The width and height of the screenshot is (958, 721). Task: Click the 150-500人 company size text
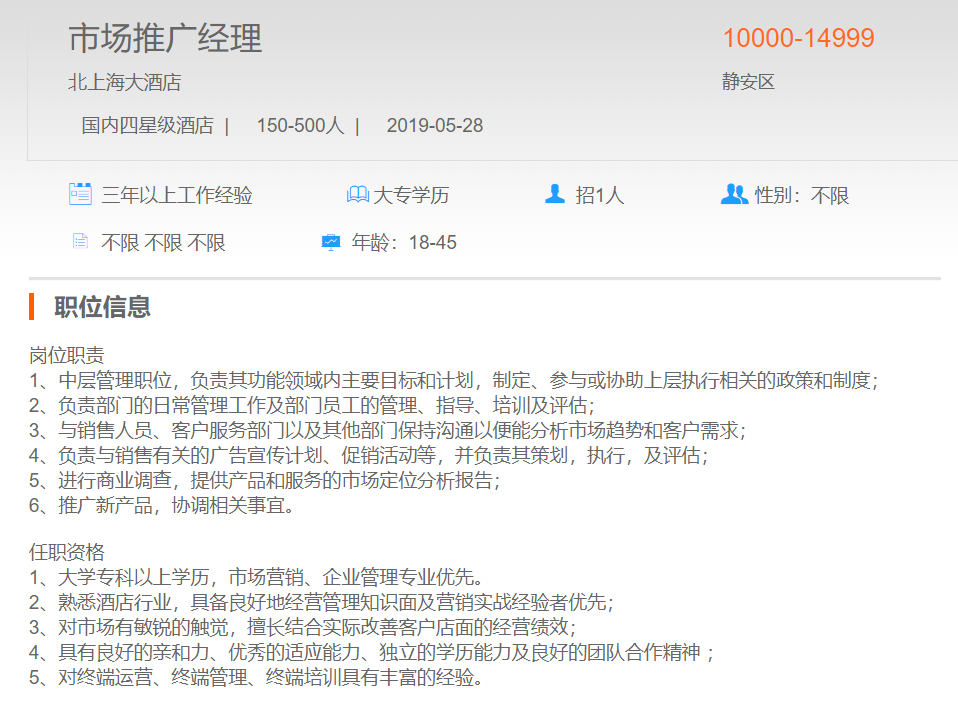click(x=300, y=125)
